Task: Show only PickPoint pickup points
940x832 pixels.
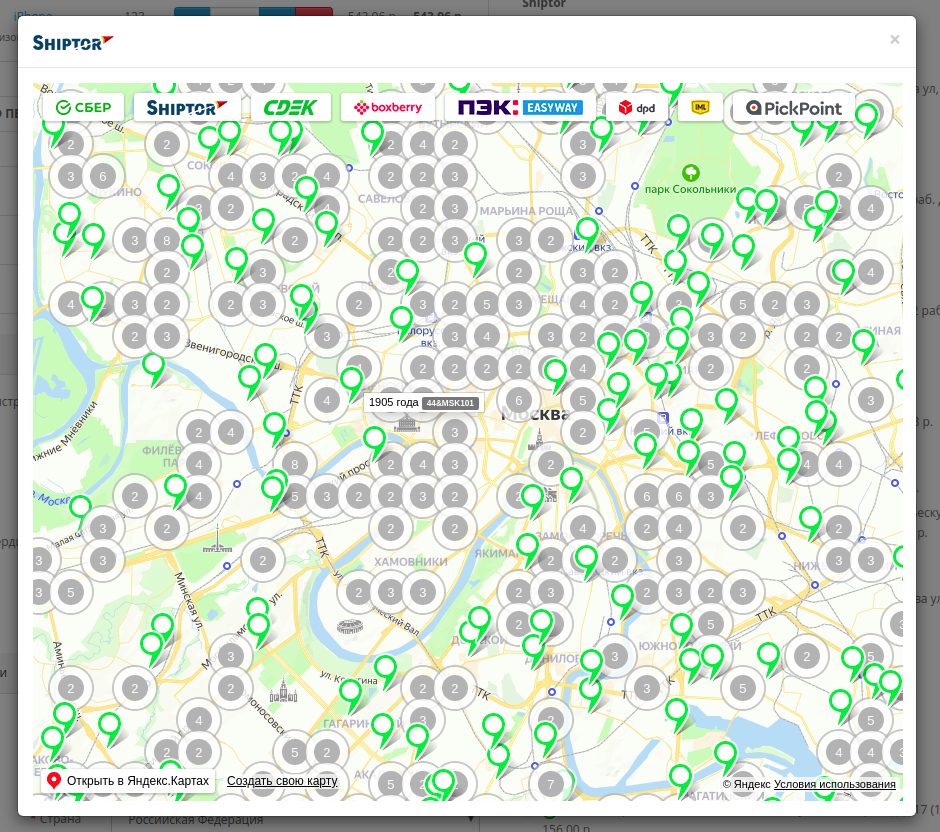Action: coord(794,108)
